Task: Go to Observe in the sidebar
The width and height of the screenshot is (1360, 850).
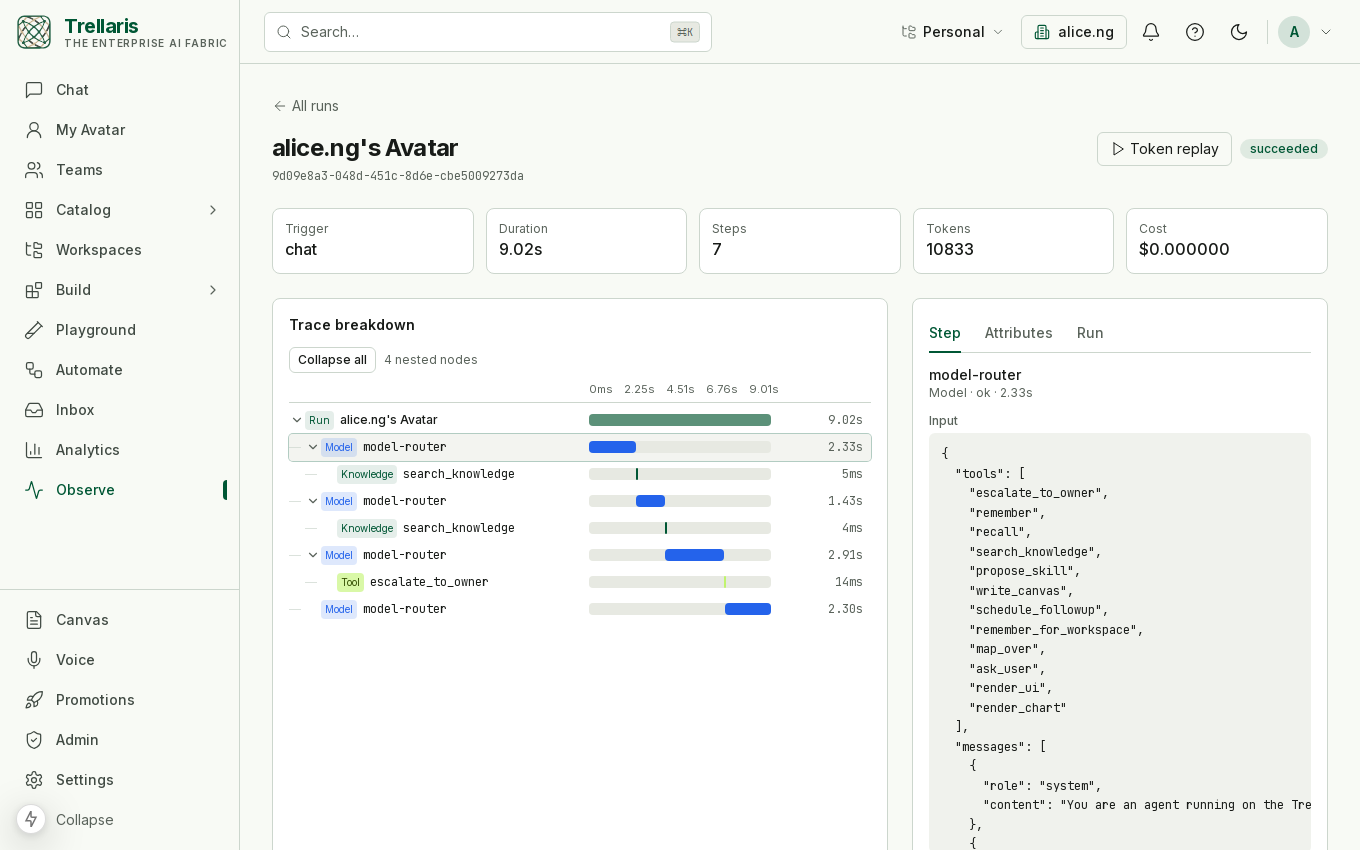Action: click(120, 490)
